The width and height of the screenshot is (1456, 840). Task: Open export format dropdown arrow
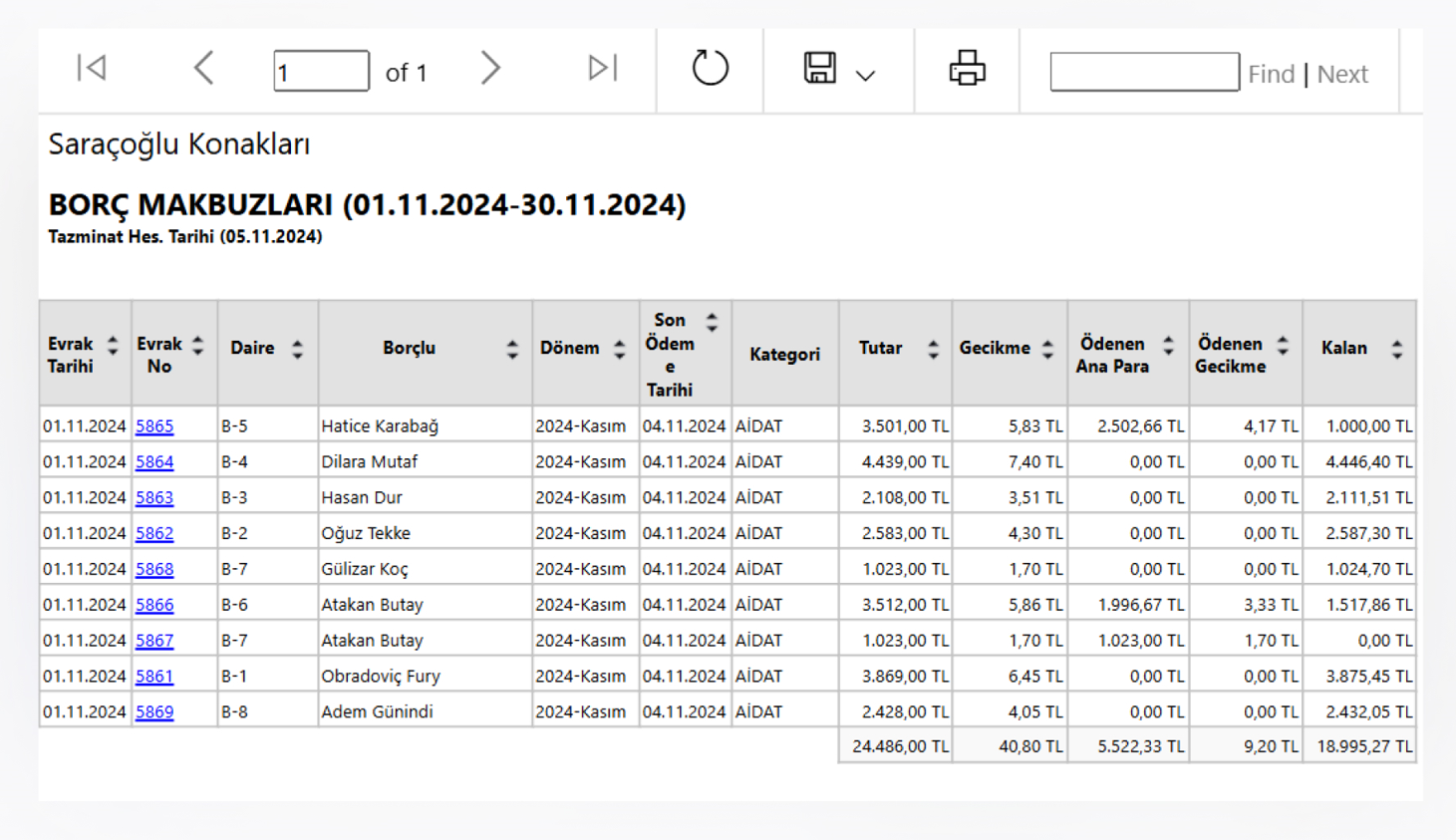(865, 75)
